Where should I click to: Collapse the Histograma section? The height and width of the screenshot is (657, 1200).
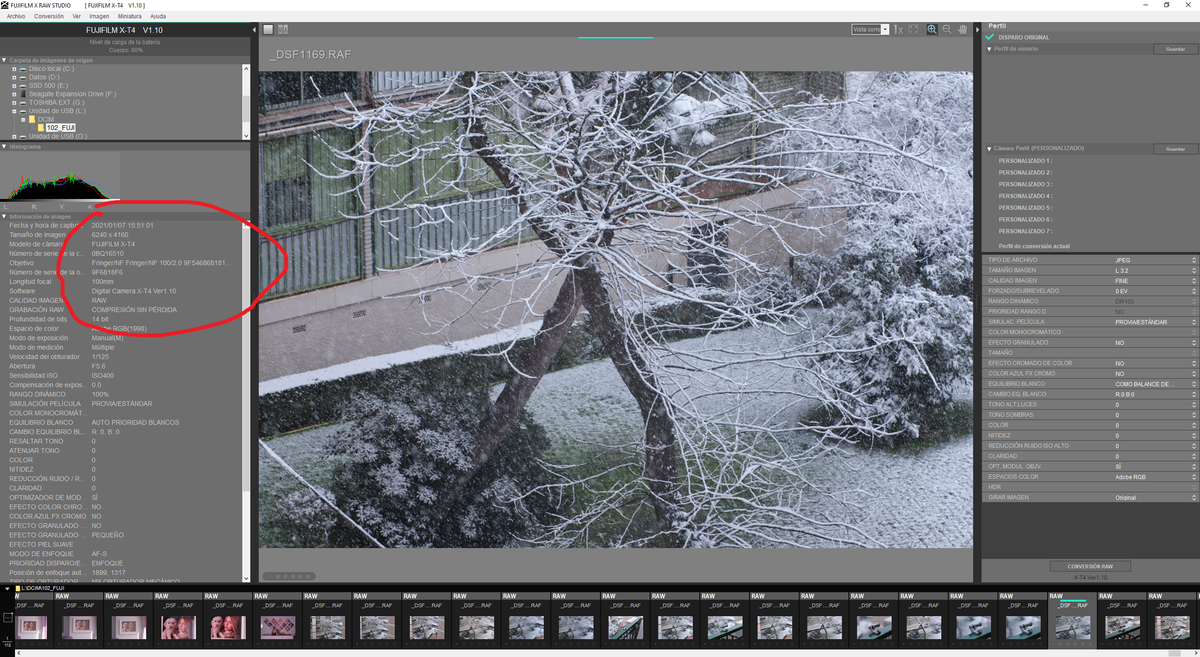pyautogui.click(x=4, y=146)
